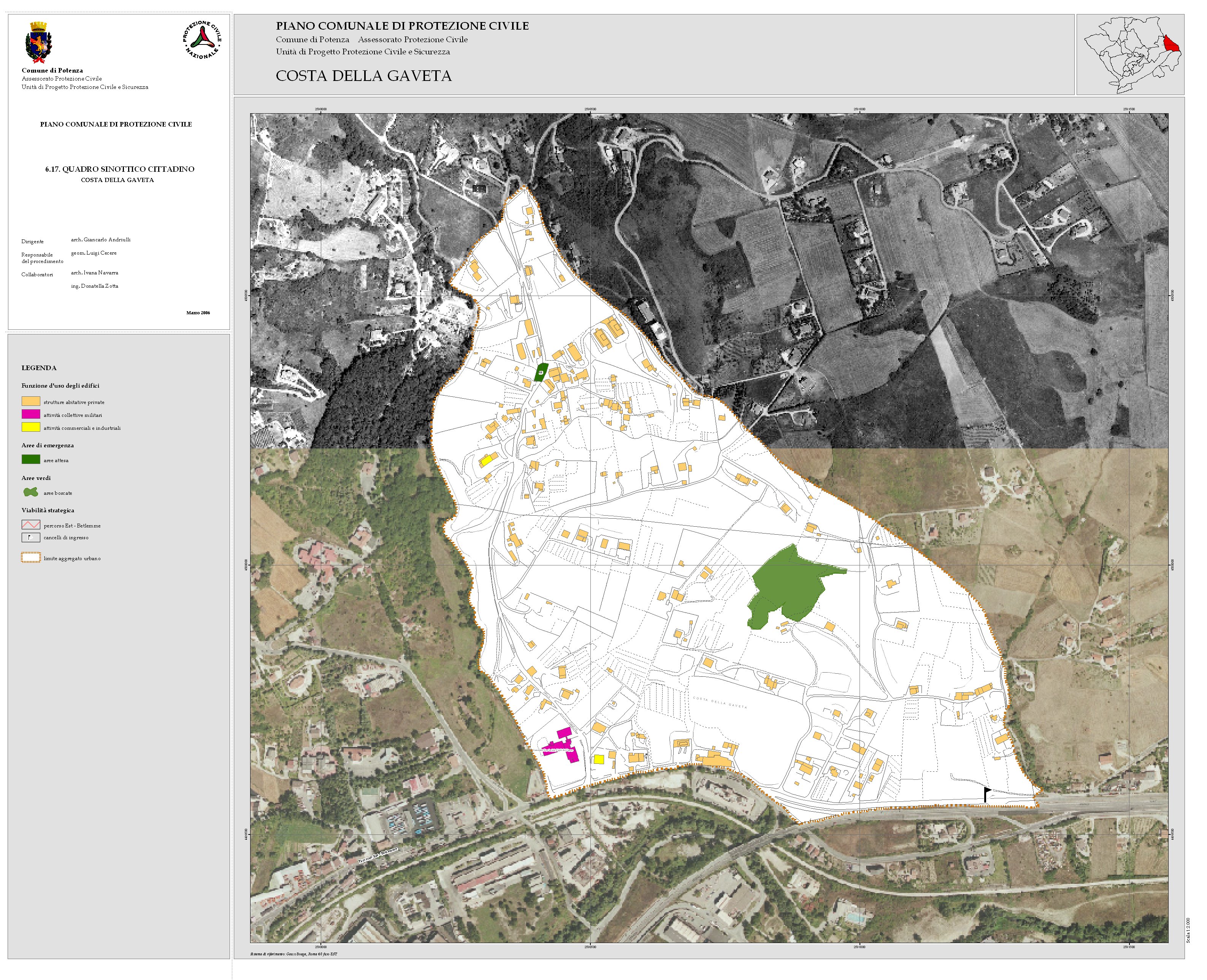Click the orange strutture abitative private swatch
Viewport: 1207px width, 980px height.
pos(30,401)
